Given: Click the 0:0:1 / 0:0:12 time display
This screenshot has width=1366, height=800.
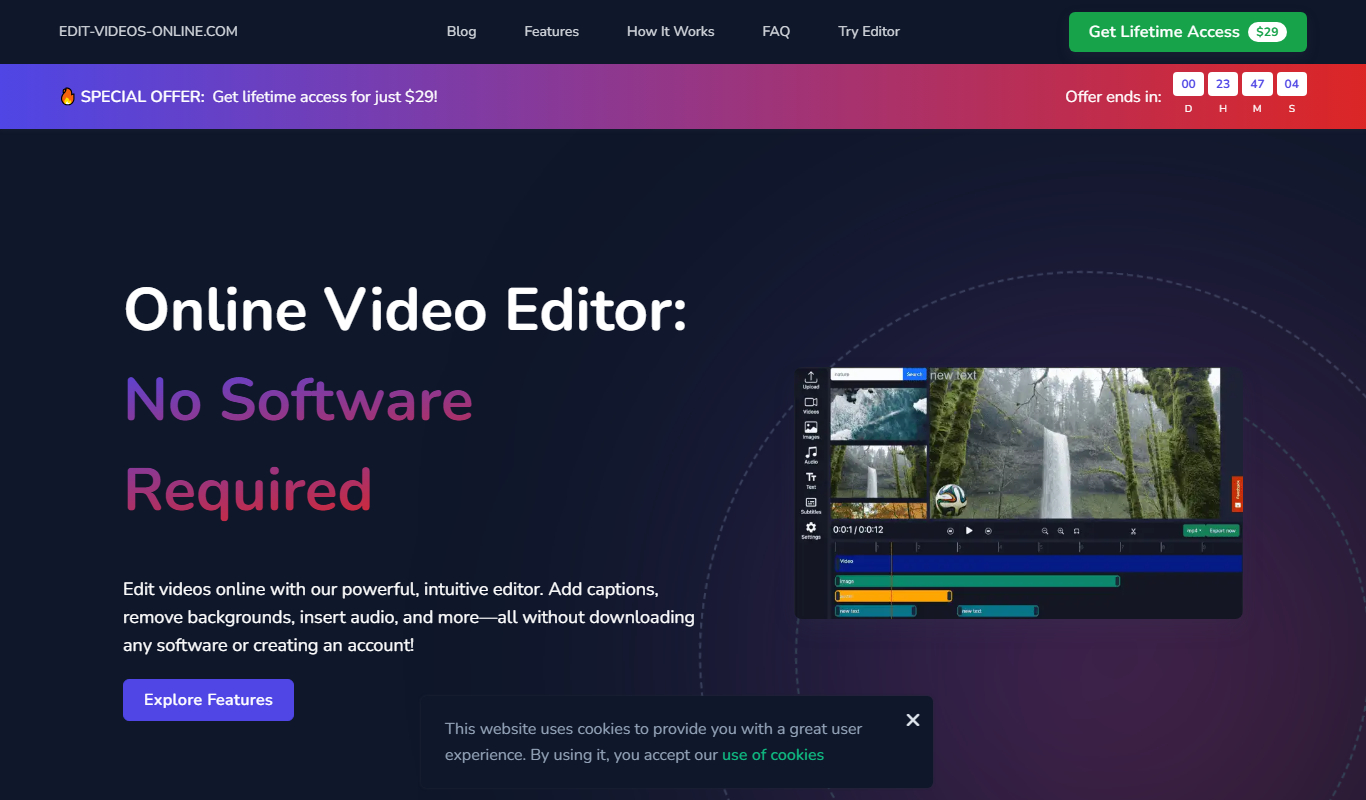Looking at the screenshot, I should coord(858,530).
